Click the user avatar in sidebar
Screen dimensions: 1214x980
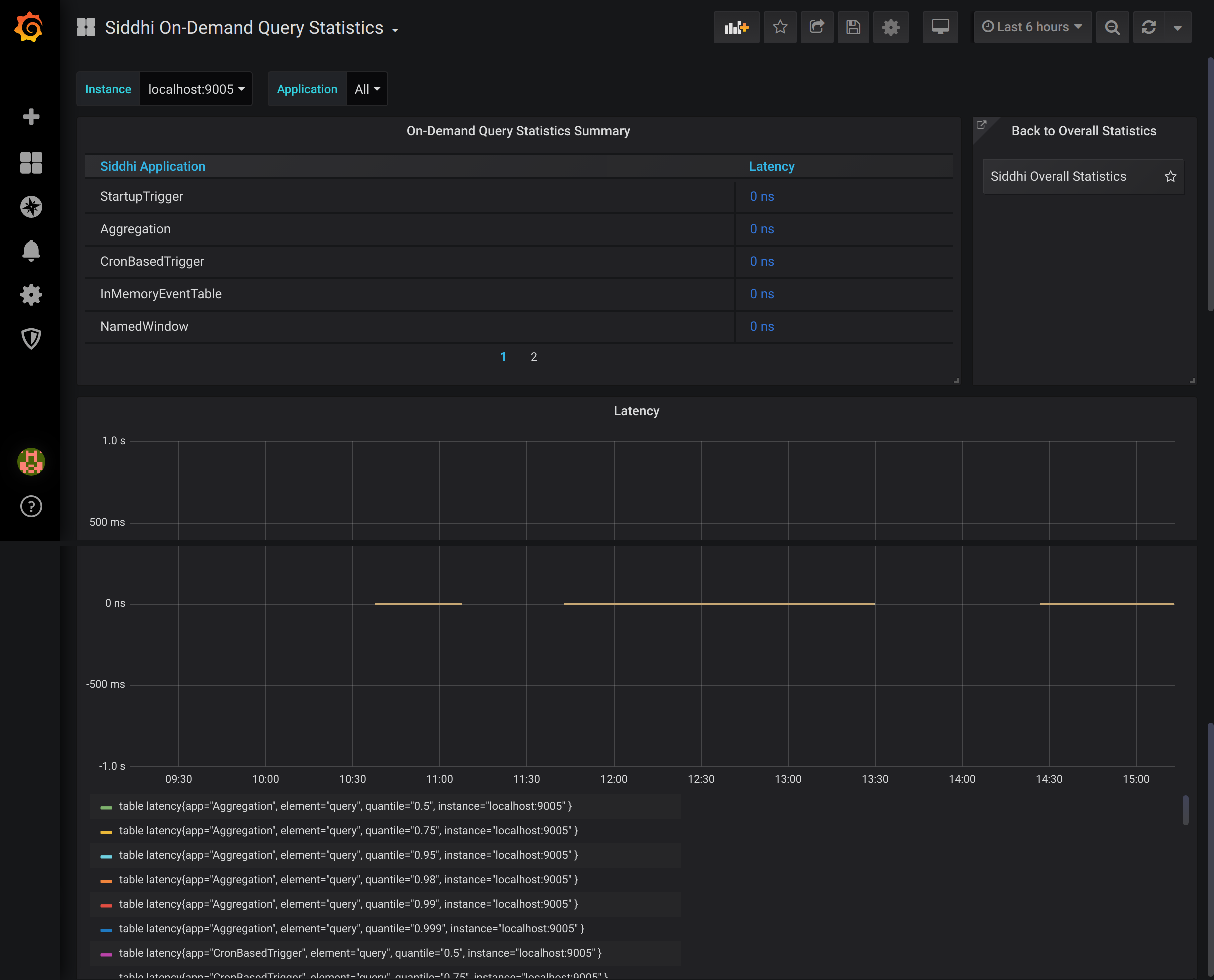[31, 462]
